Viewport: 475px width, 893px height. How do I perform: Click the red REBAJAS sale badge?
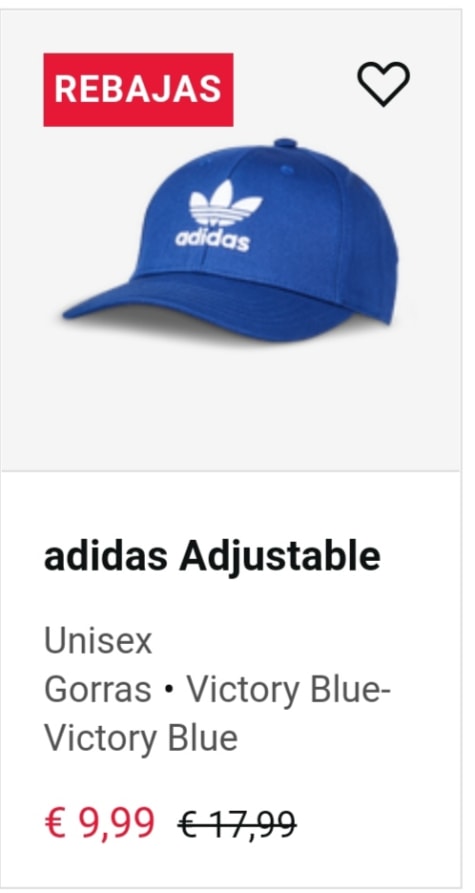pyautogui.click(x=138, y=89)
